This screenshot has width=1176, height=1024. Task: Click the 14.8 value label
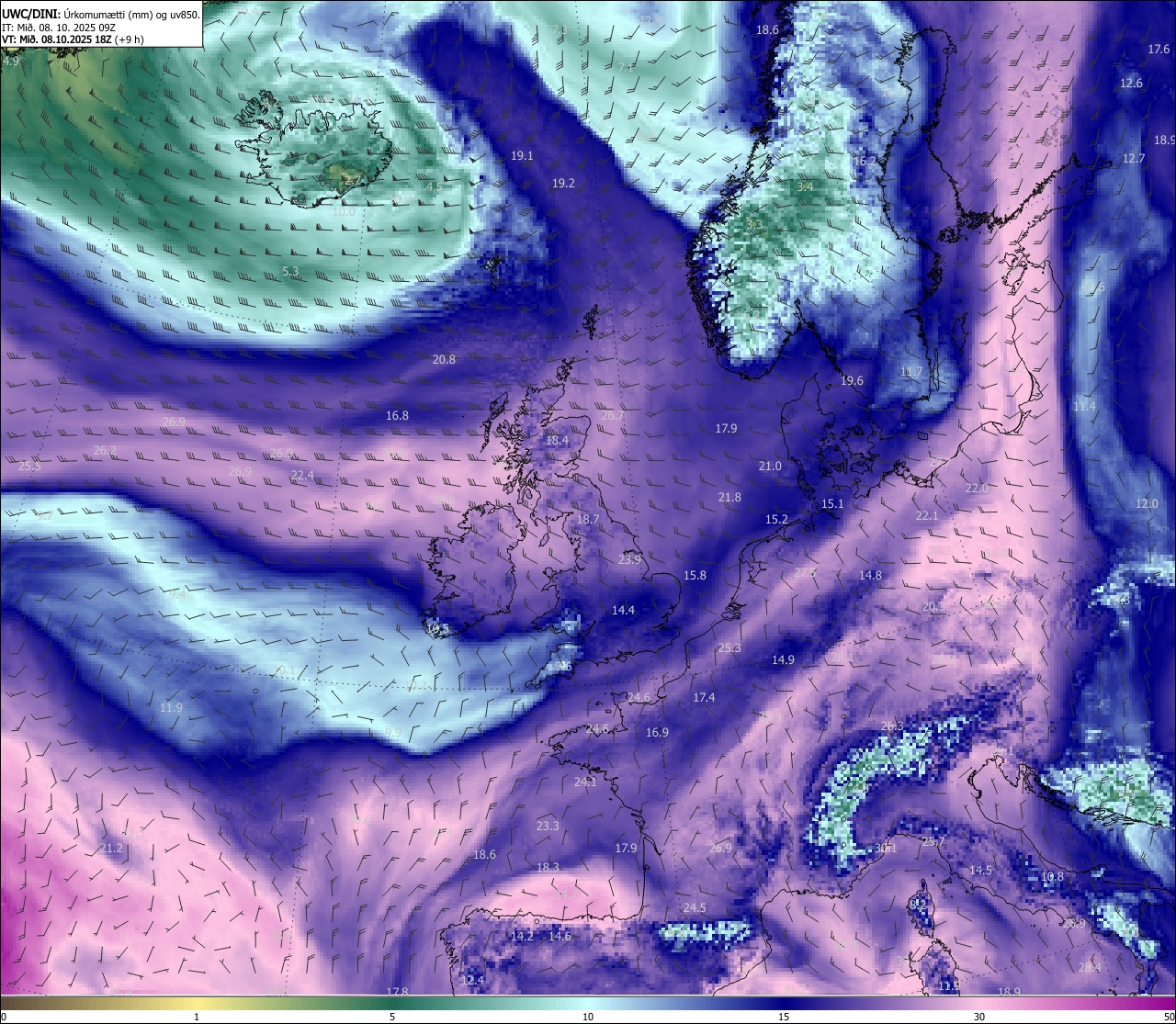click(870, 576)
